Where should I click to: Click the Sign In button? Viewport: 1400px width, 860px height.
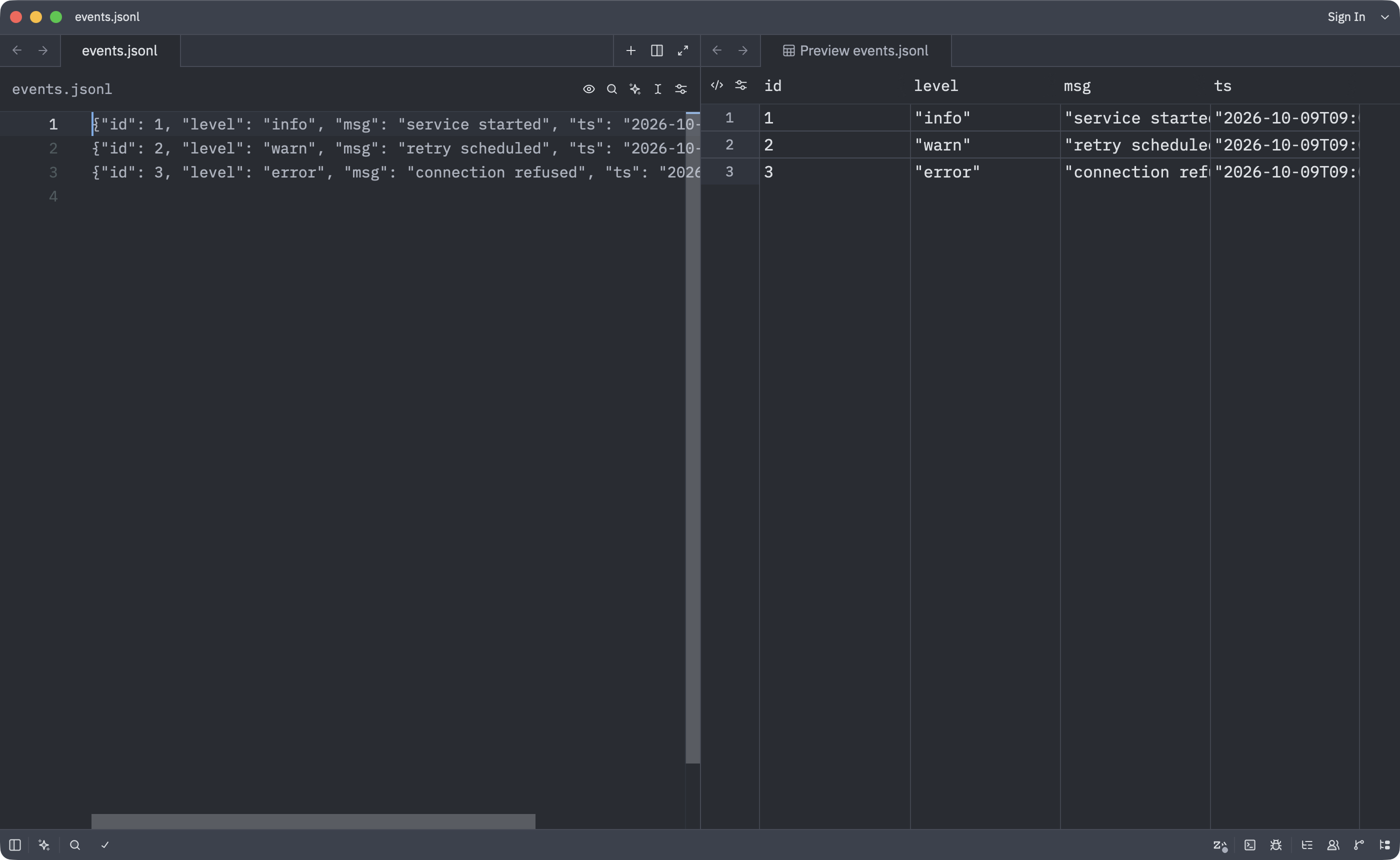(1346, 17)
